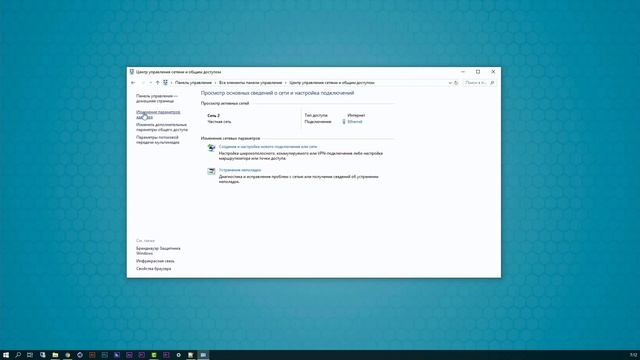This screenshot has height=360, width=640.
Task: Open 'Создание и настройка нового подключения или сети'
Action: [x=268, y=147]
